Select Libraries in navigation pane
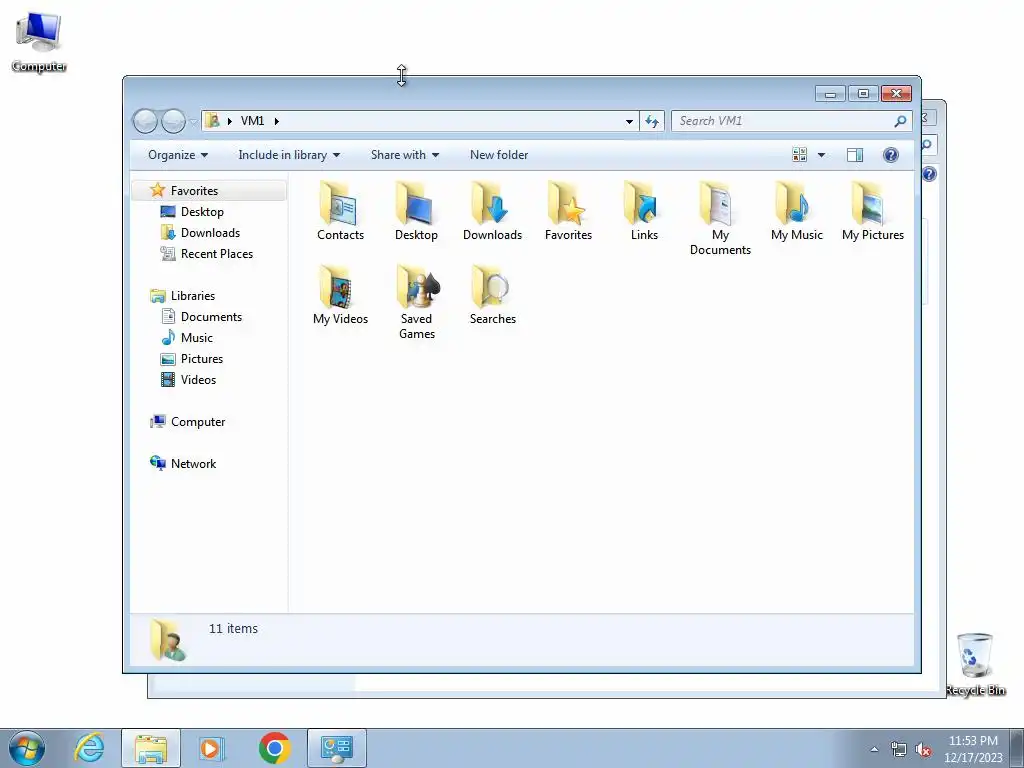This screenshot has height=768, width=1024. (x=193, y=296)
